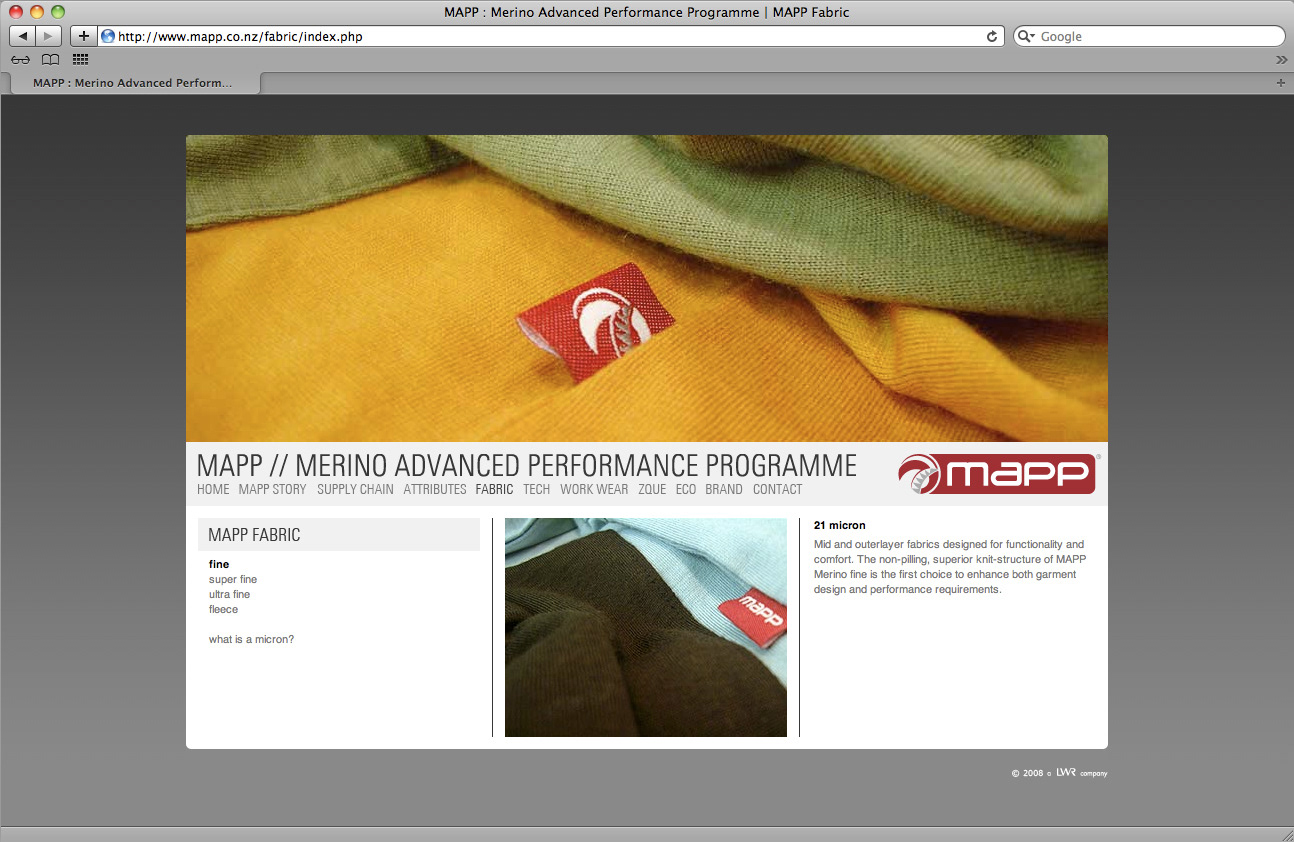Go back with the browser back arrow
The image size is (1294, 842).
tap(23, 36)
